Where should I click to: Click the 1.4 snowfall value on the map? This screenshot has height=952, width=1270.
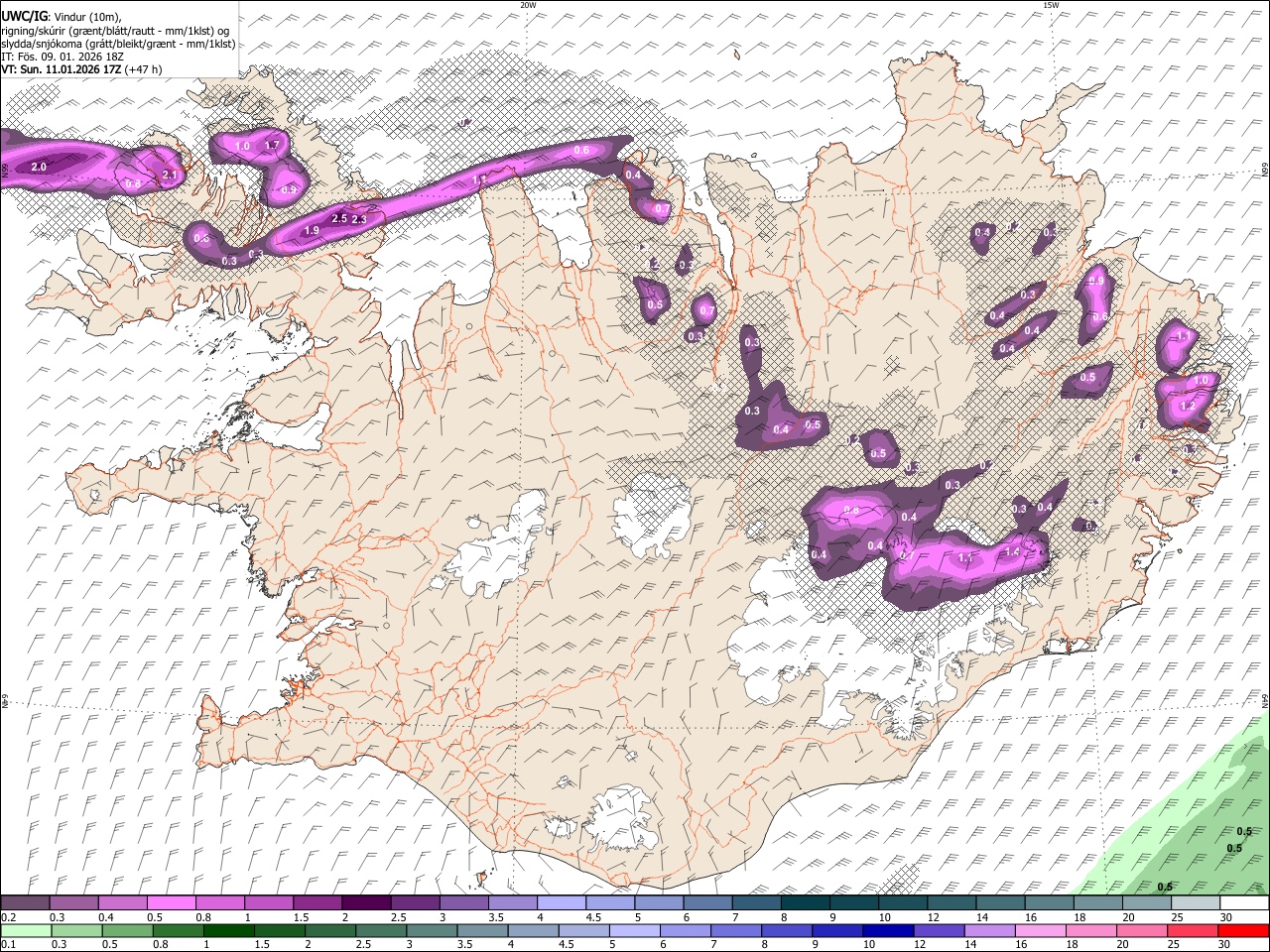point(1013,552)
